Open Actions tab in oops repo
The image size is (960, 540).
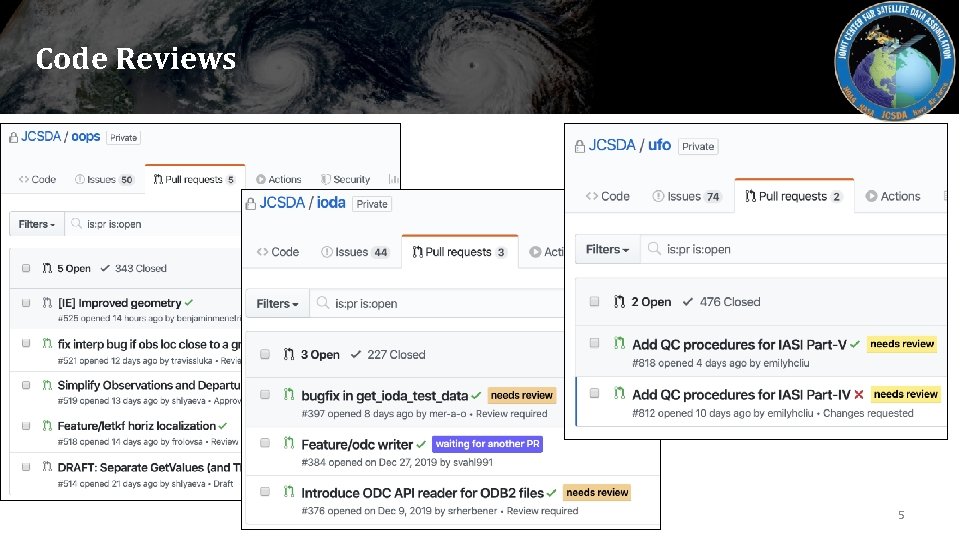[x=279, y=179]
